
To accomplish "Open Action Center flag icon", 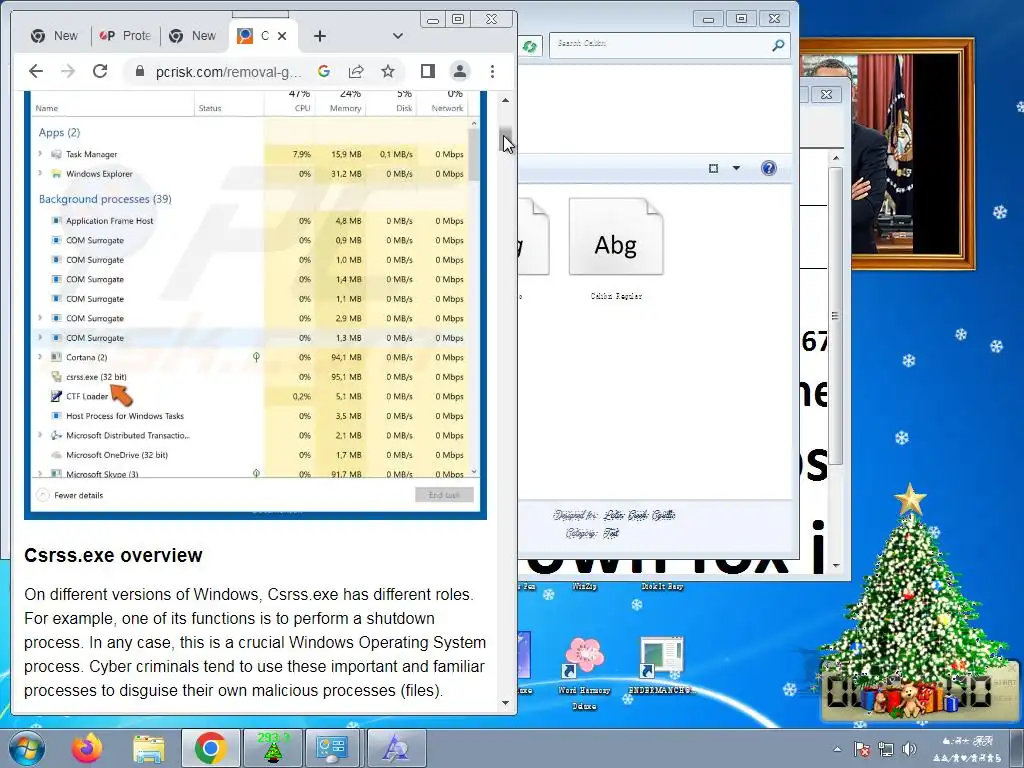I will (x=862, y=749).
